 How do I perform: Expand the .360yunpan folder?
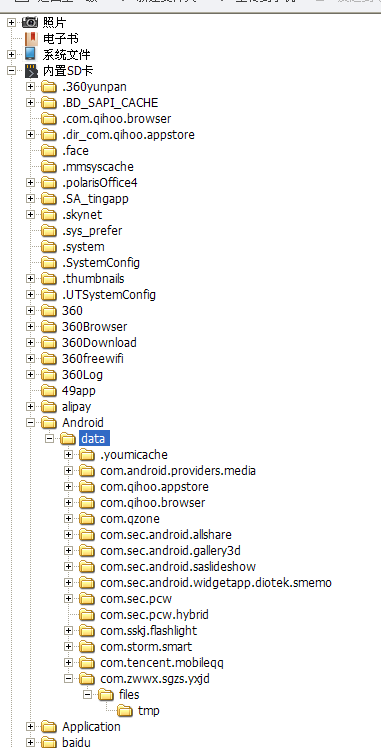tap(31, 86)
